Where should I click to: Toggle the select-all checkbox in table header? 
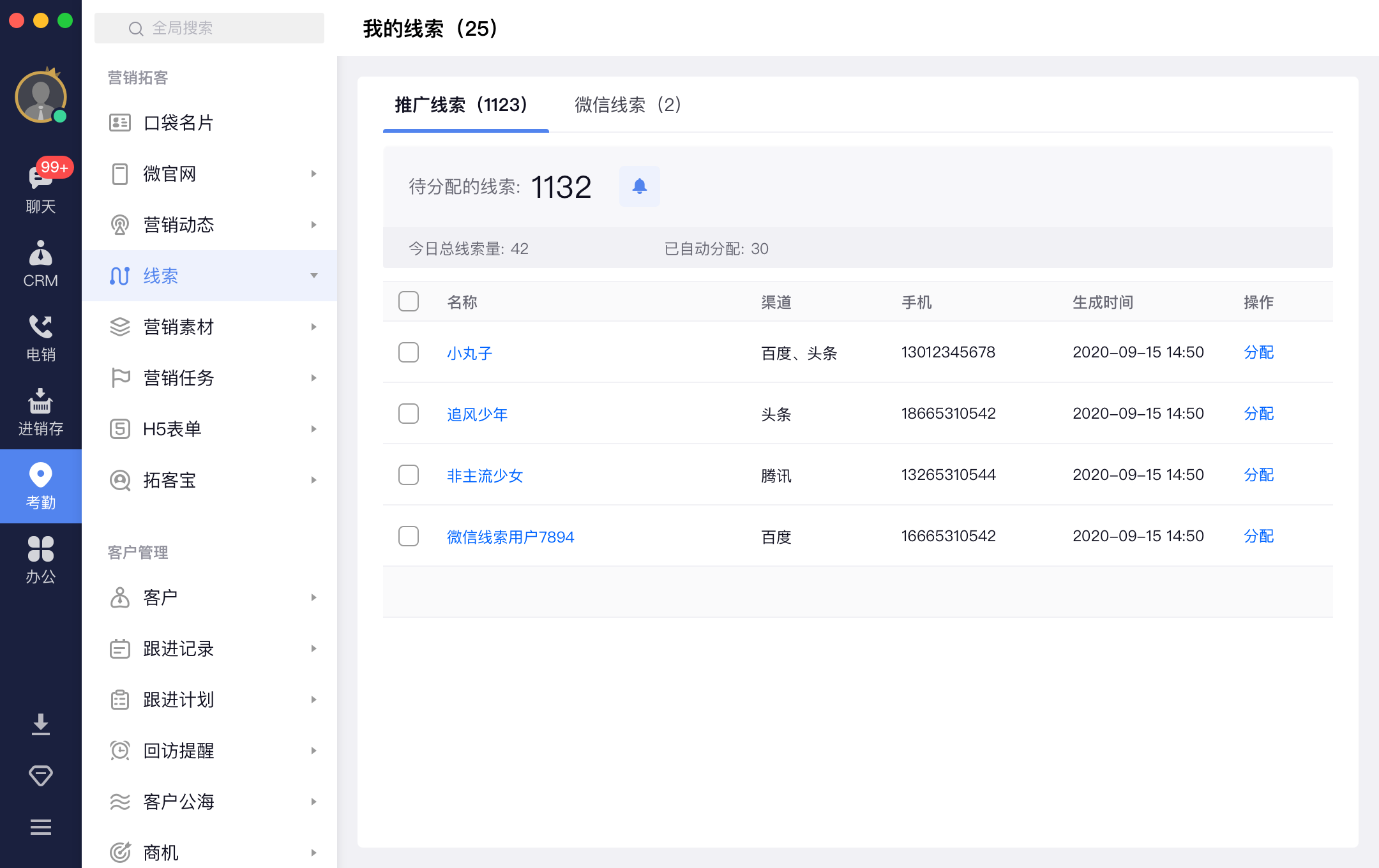(x=409, y=301)
